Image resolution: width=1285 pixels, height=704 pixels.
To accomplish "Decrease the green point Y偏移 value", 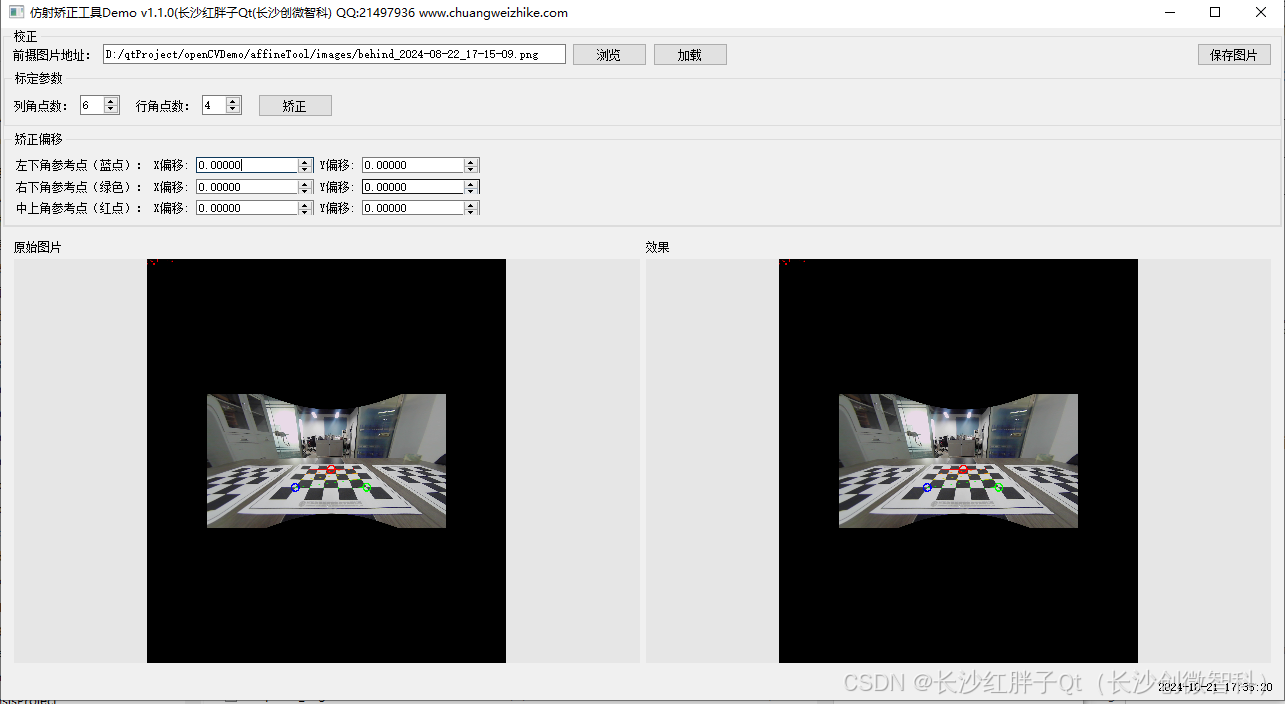I will [470, 190].
